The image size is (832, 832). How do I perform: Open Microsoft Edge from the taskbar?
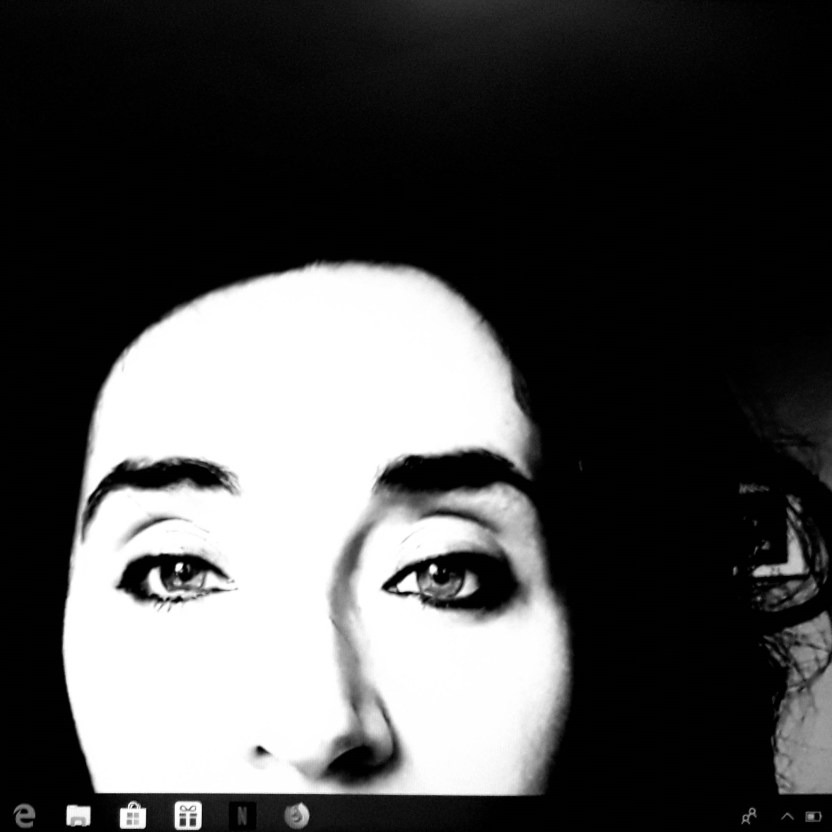(x=23, y=815)
